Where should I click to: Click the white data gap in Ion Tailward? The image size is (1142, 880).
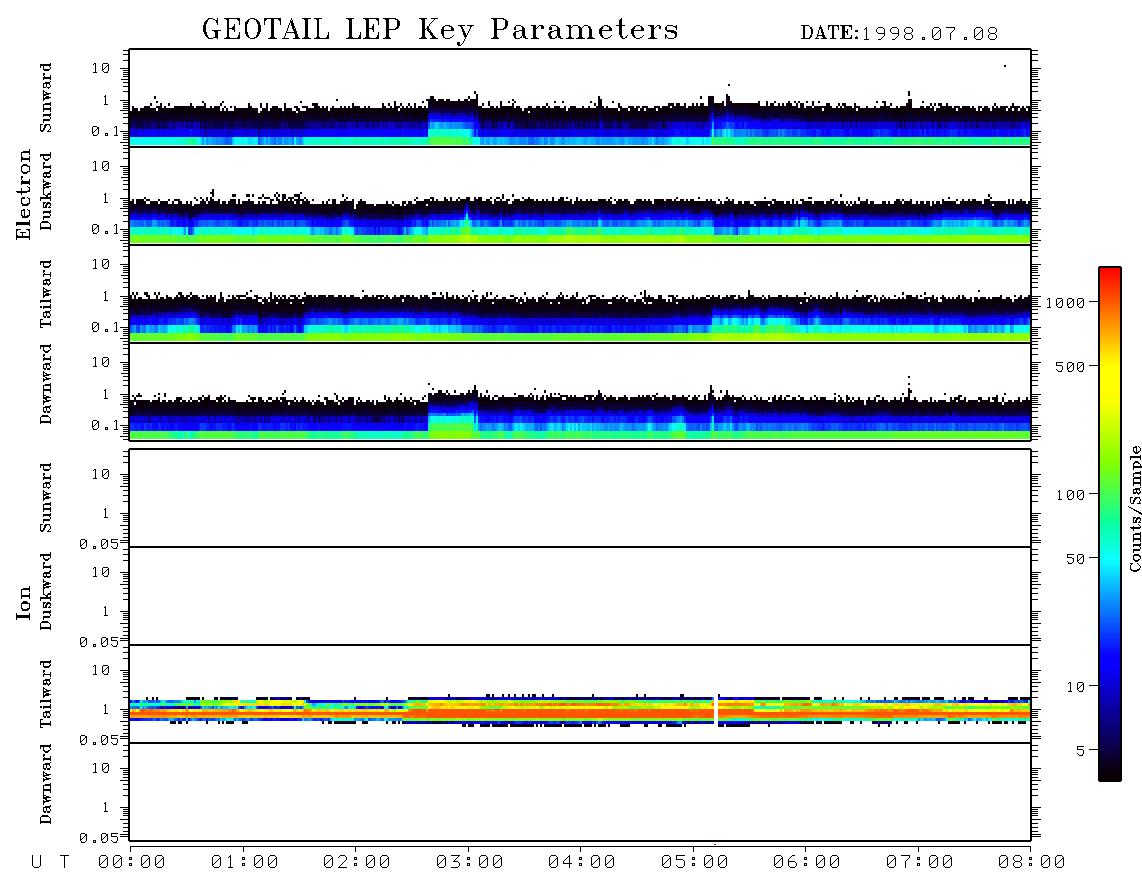click(717, 710)
